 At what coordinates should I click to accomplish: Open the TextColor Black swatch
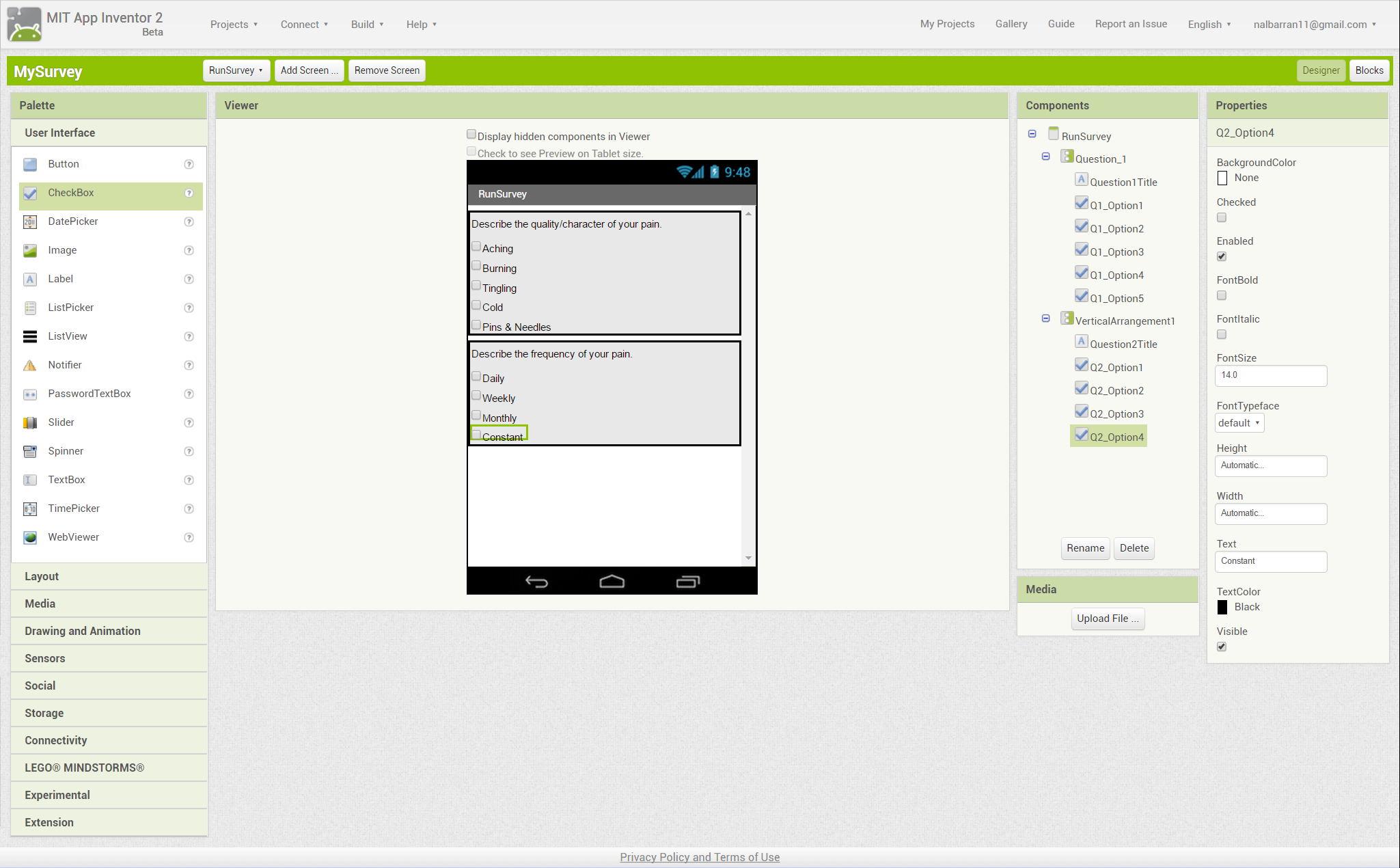[1222, 608]
